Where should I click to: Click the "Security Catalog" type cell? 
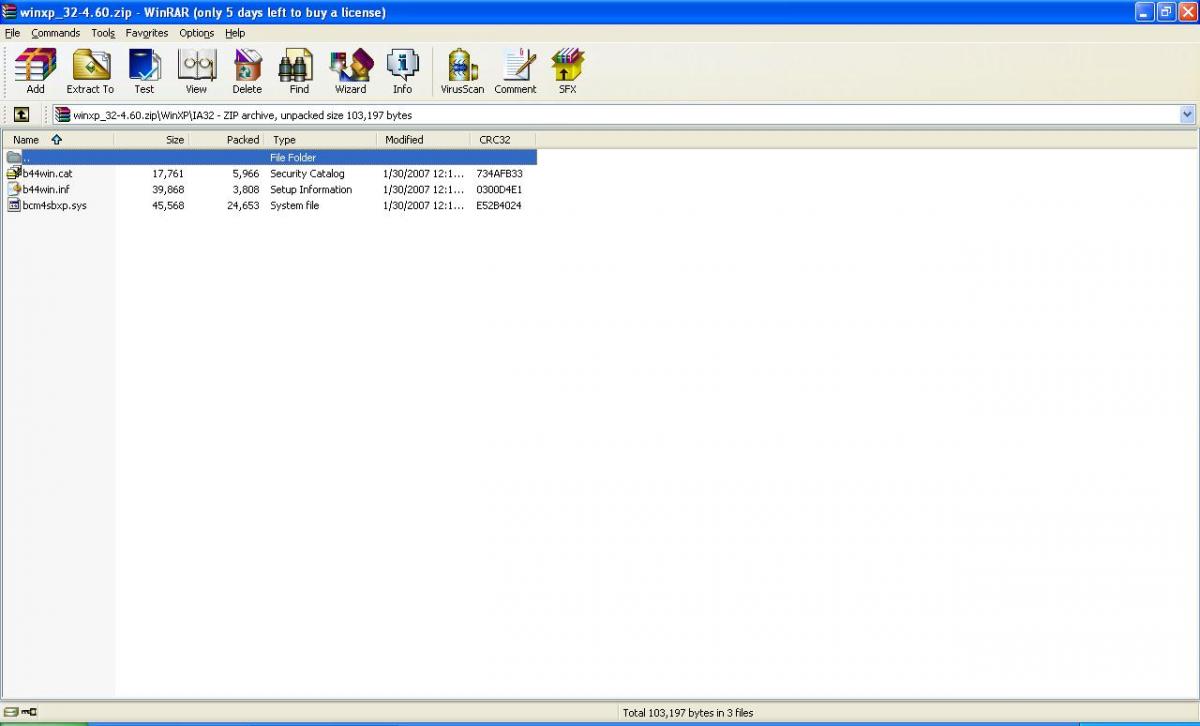[x=307, y=174]
